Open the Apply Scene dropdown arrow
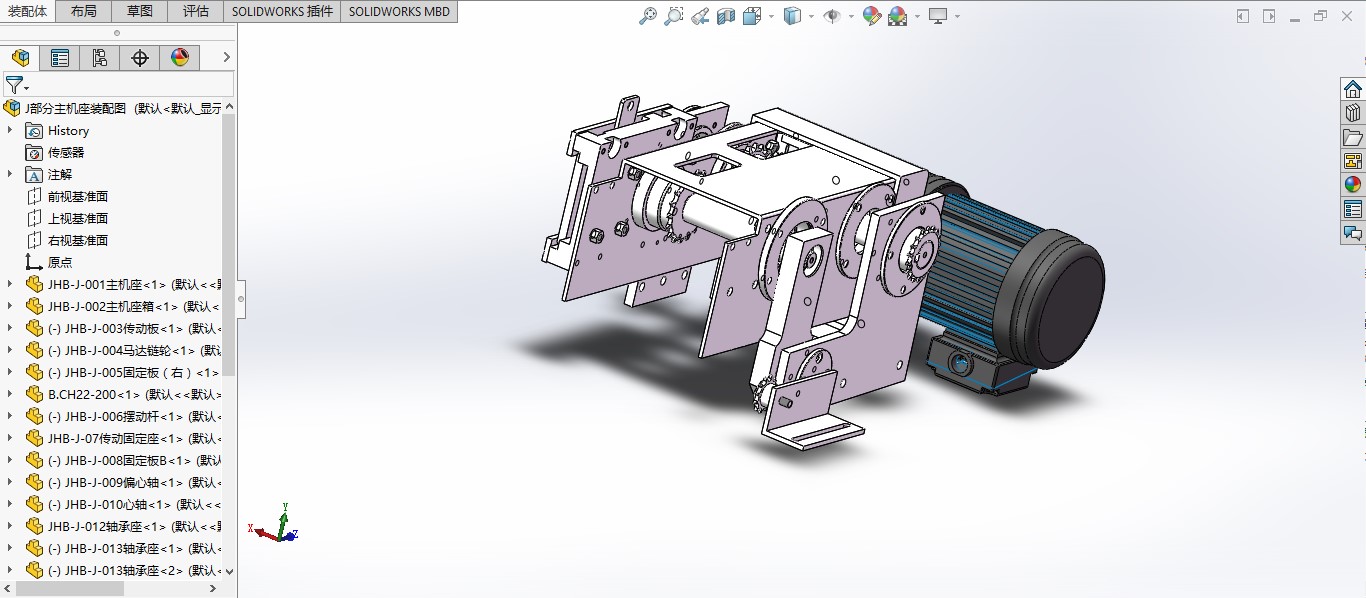The width and height of the screenshot is (1366, 598). pyautogui.click(x=917, y=16)
